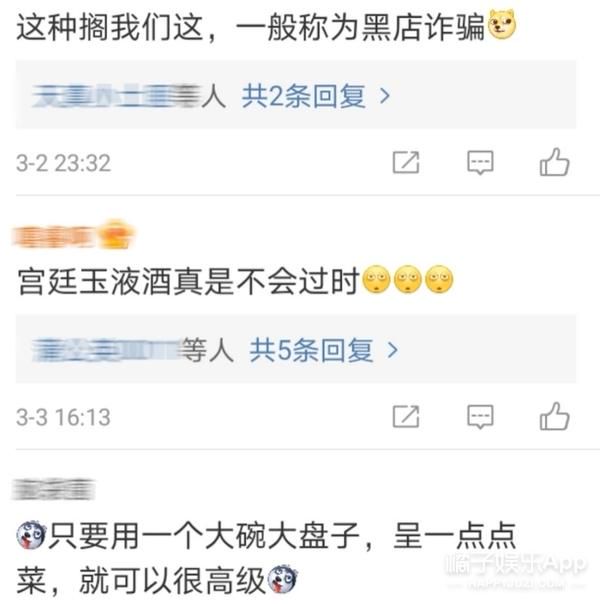
Task: Tap the blurred replier name in the 2-replies box
Action: [116, 96]
